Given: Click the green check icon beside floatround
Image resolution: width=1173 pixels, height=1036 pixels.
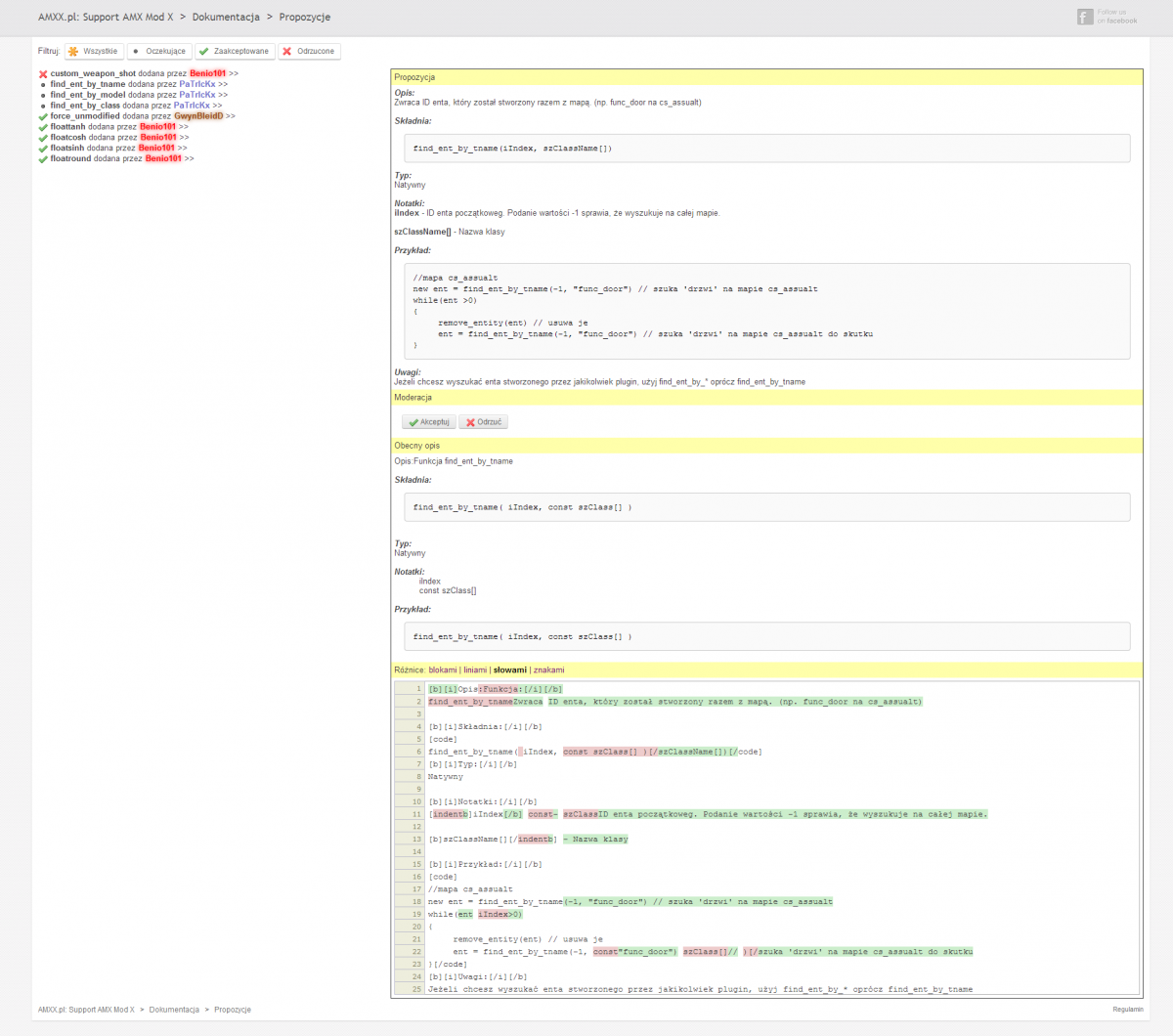Looking at the screenshot, I should point(43,159).
